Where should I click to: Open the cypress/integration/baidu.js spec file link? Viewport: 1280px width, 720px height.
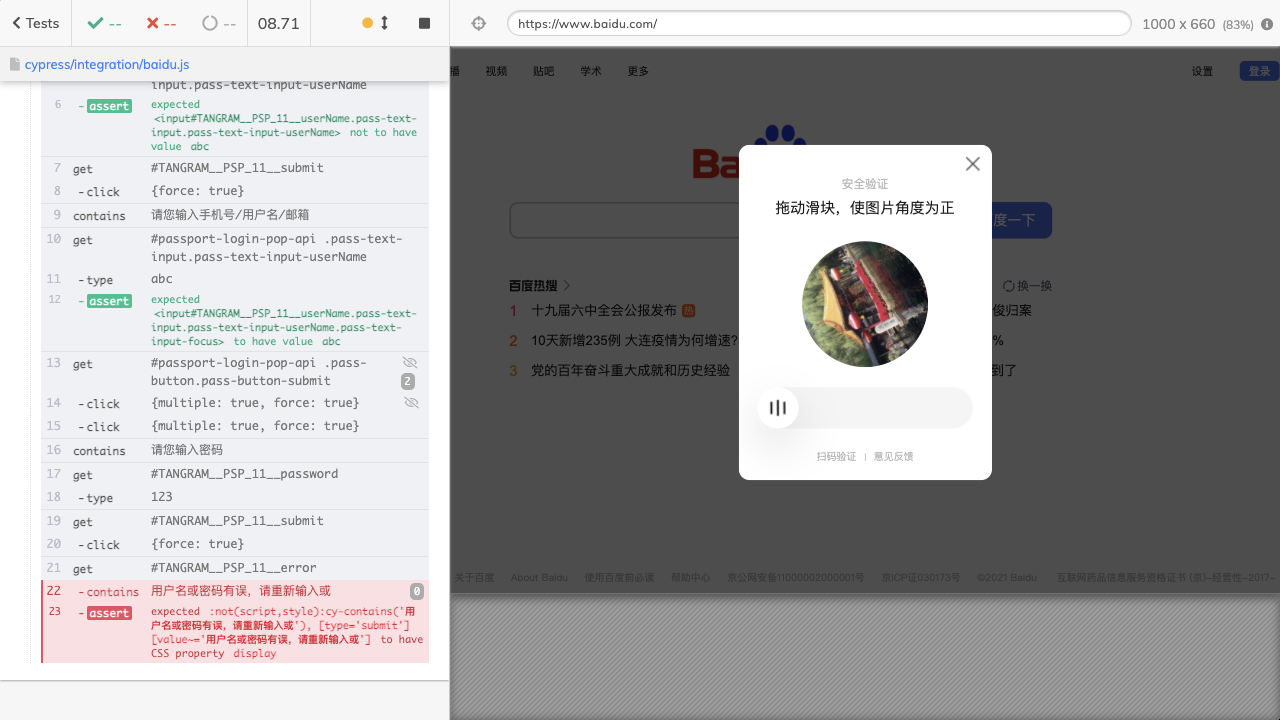point(107,64)
